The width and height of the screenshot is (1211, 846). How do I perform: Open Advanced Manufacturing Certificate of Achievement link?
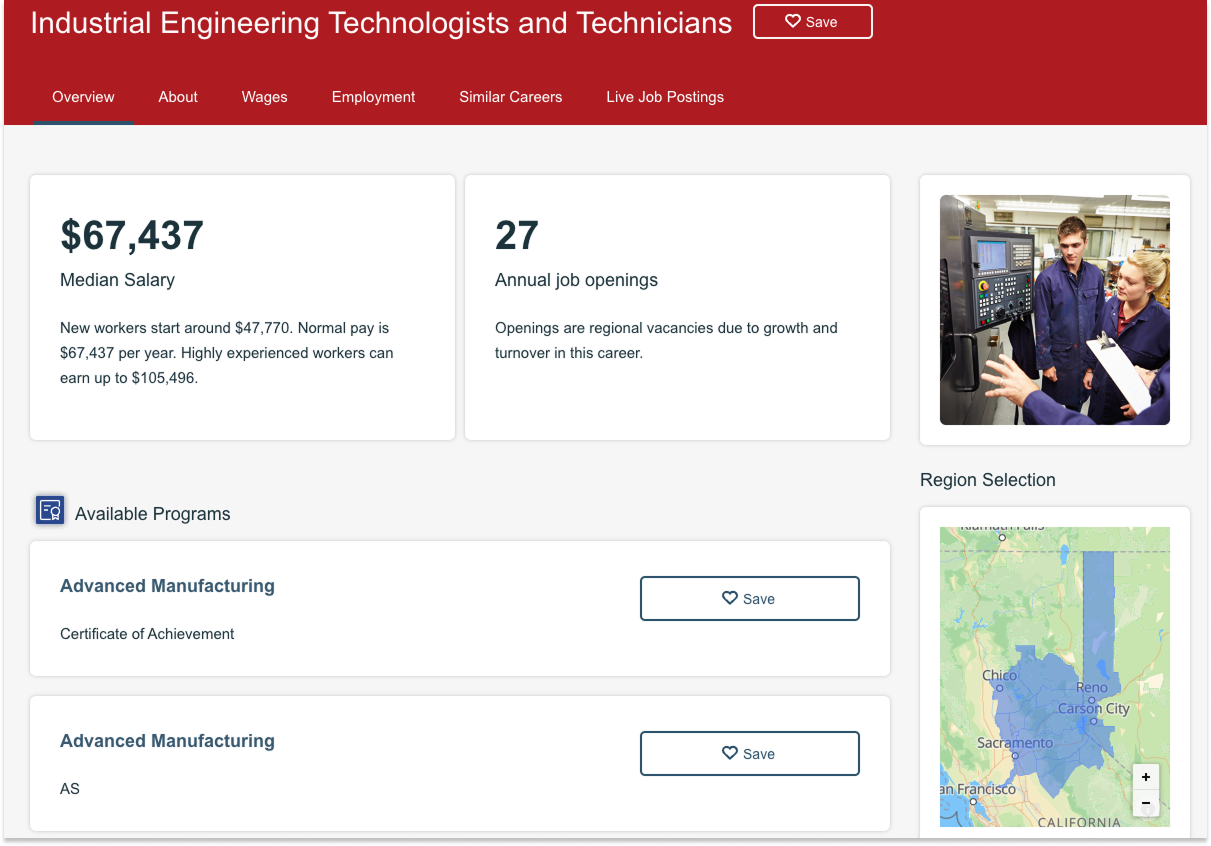click(167, 586)
